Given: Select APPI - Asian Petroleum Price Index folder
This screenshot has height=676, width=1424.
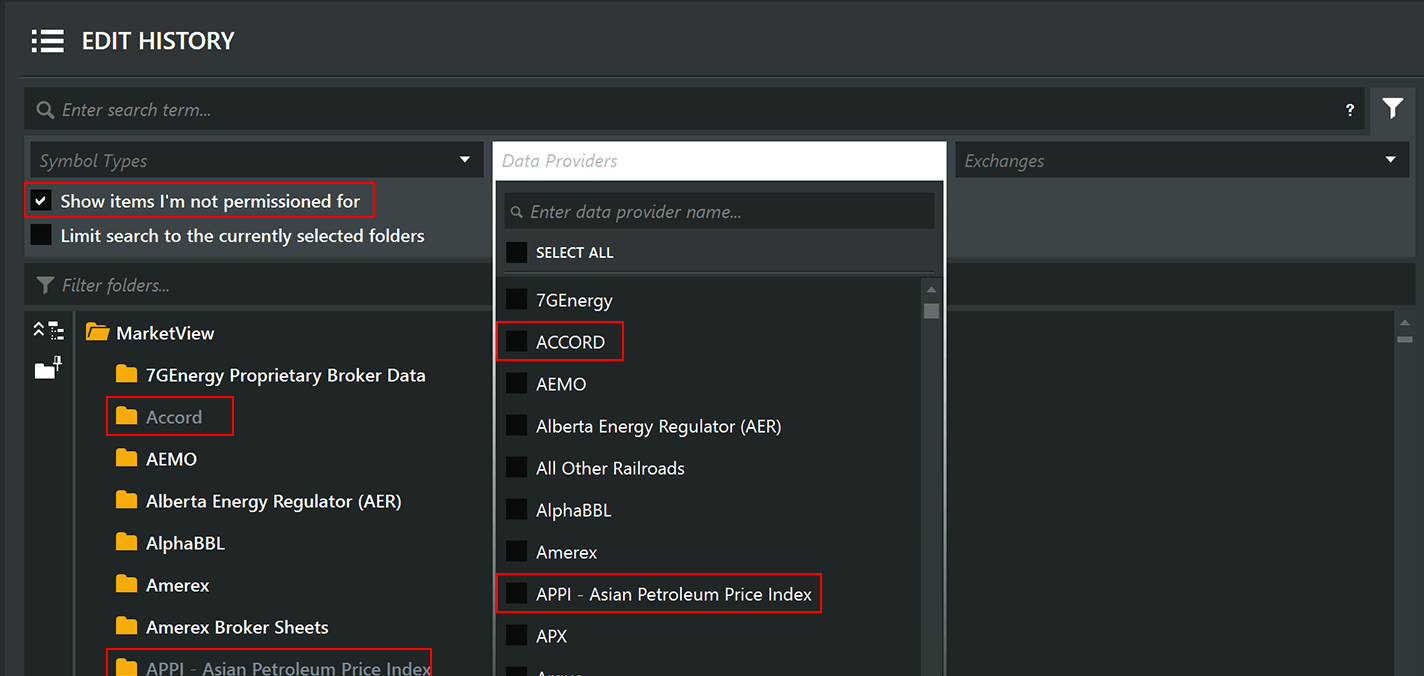Looking at the screenshot, I should coord(288,667).
